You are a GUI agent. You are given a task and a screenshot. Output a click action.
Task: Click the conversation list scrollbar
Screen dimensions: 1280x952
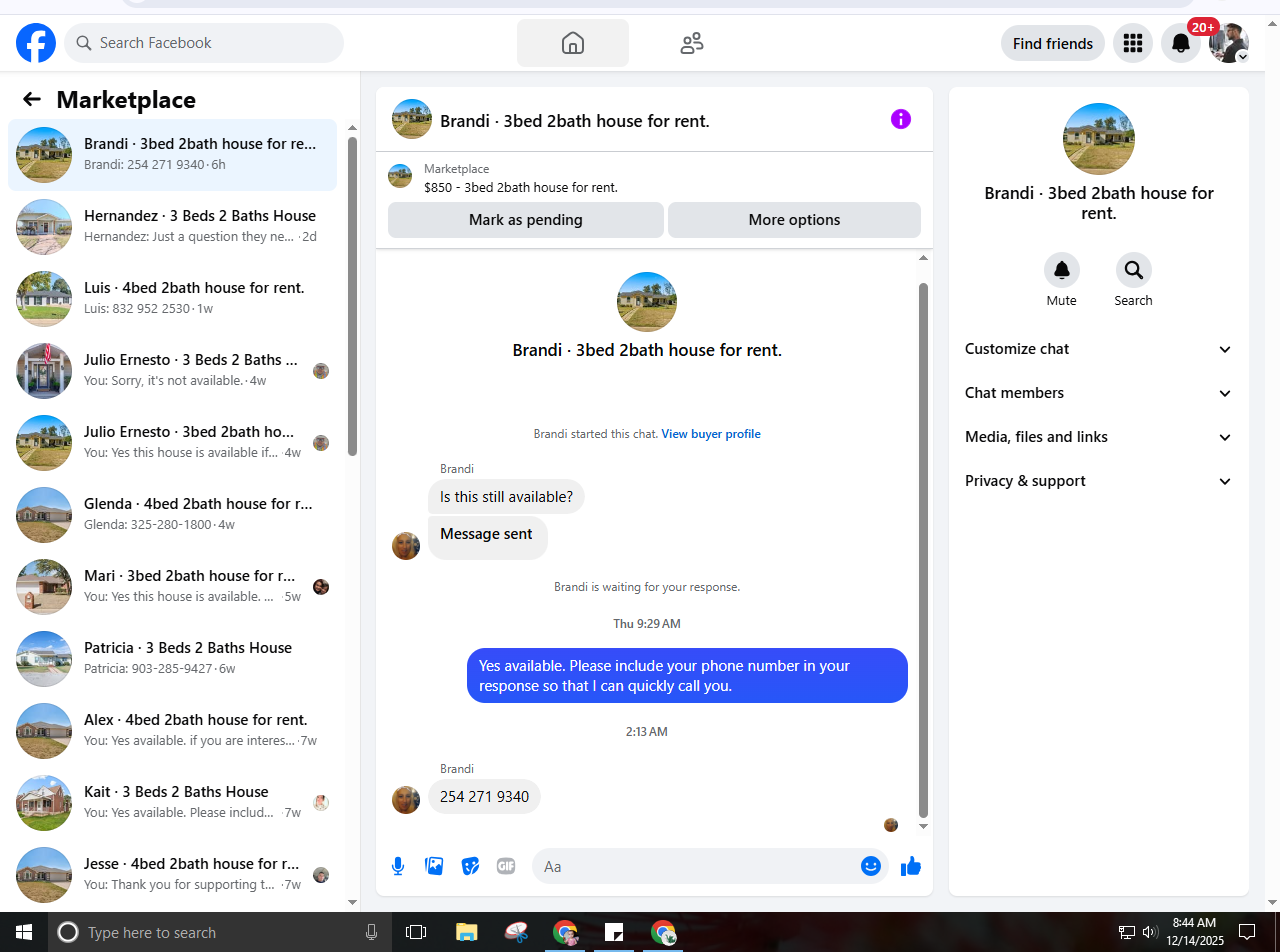point(352,296)
